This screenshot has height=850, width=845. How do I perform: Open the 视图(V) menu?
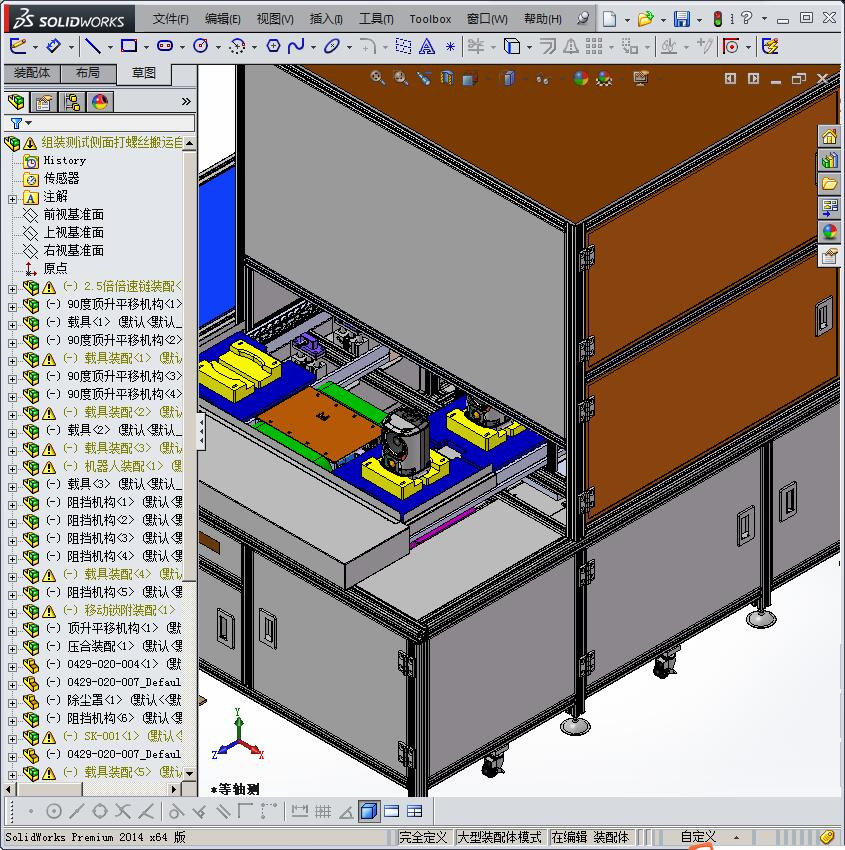(275, 19)
